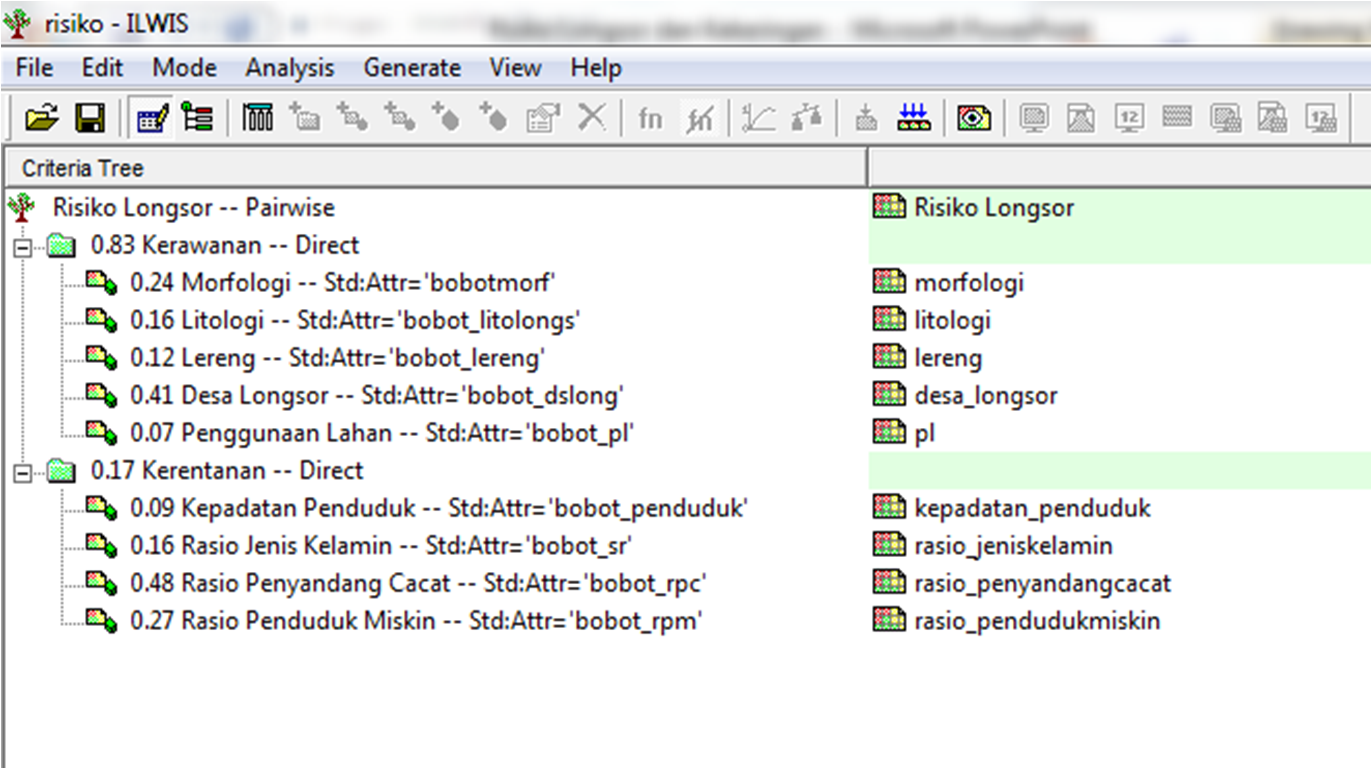This screenshot has height=769, width=1372.
Task: Click the 'litologi' map name cell
Action: [x=952, y=320]
